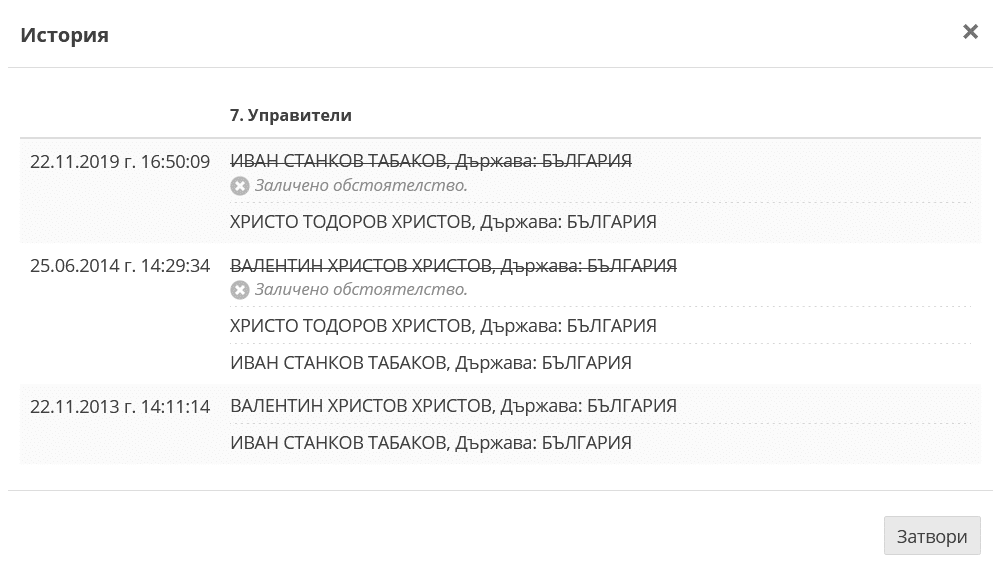This screenshot has height=578, width=1004.
Task: Click "Заличено обстоятелство" text in the 25.06.2014 entry
Action: coord(361,290)
